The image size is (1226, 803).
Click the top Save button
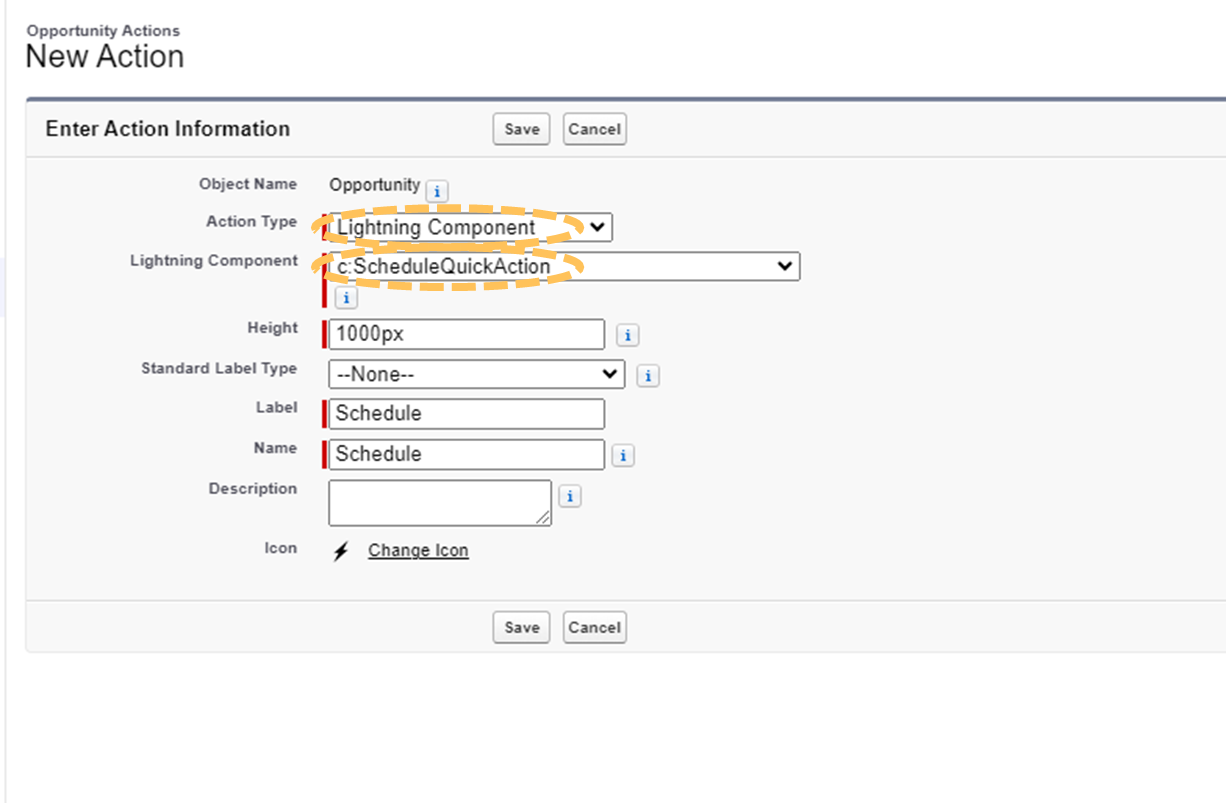tap(521, 129)
